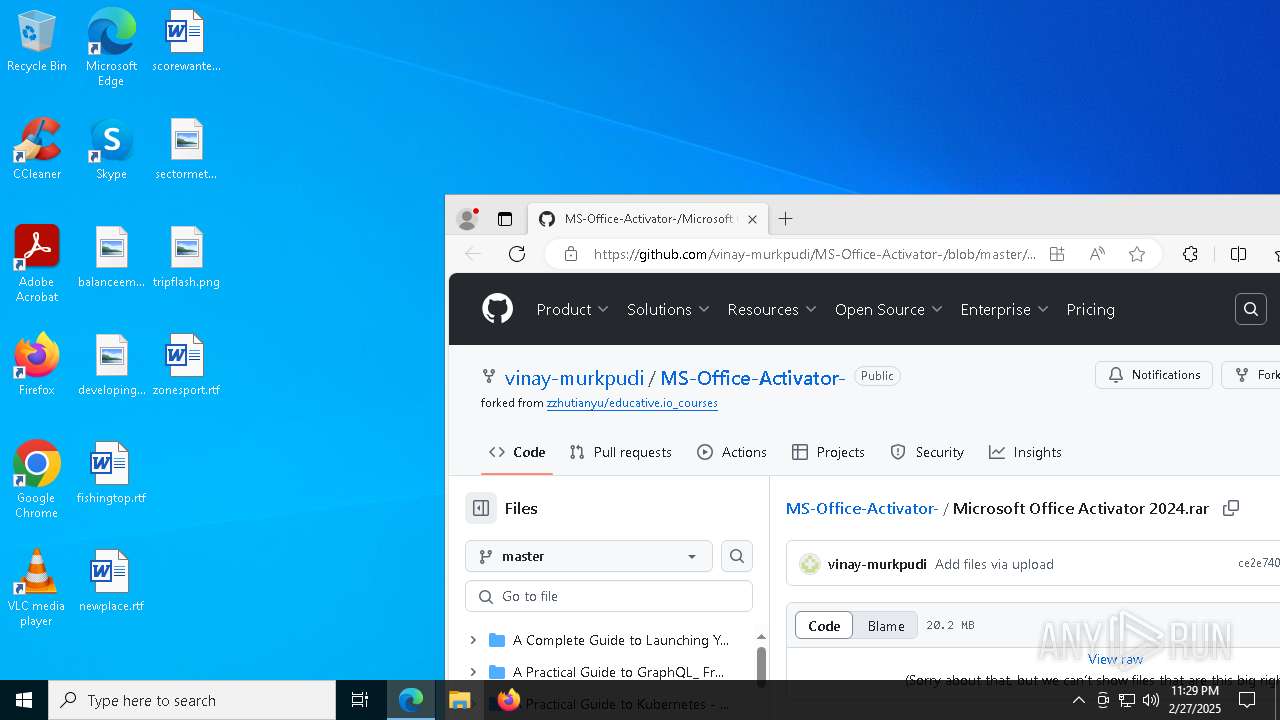The width and height of the screenshot is (1280, 720).
Task: Open Google Chrome desktop shortcut
Action: click(x=37, y=480)
